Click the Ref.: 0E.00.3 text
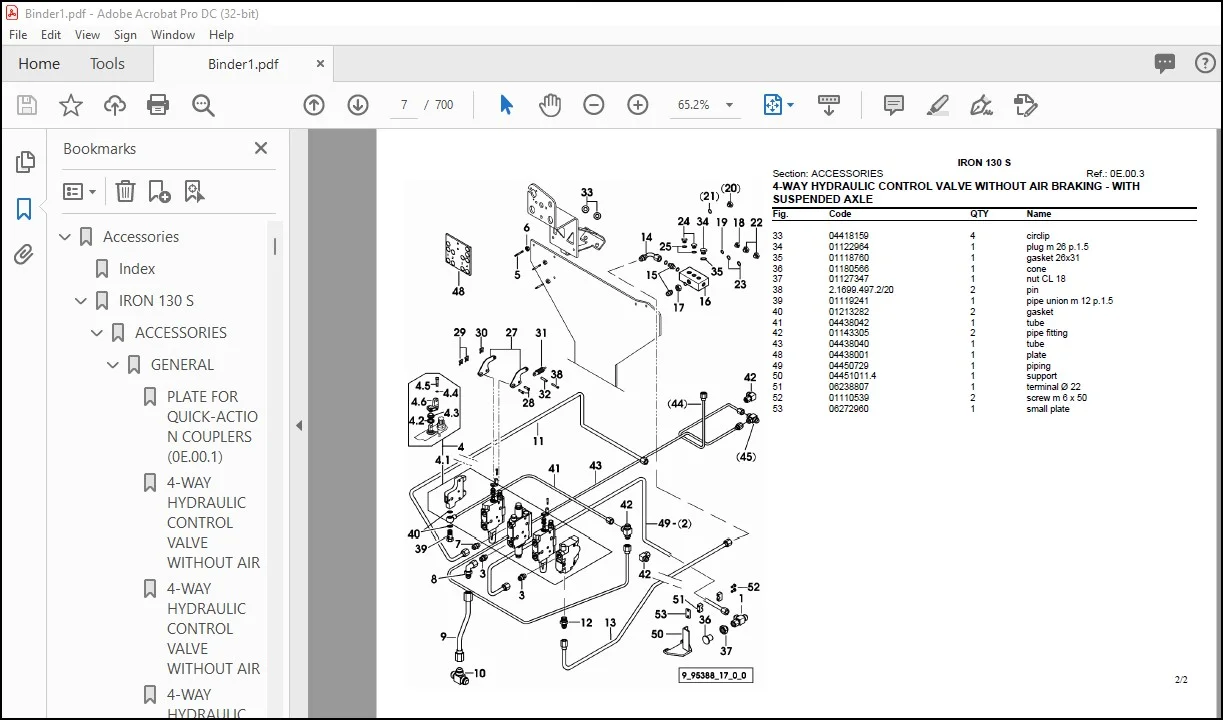Screen dimensions: 1223x720 1115,174
